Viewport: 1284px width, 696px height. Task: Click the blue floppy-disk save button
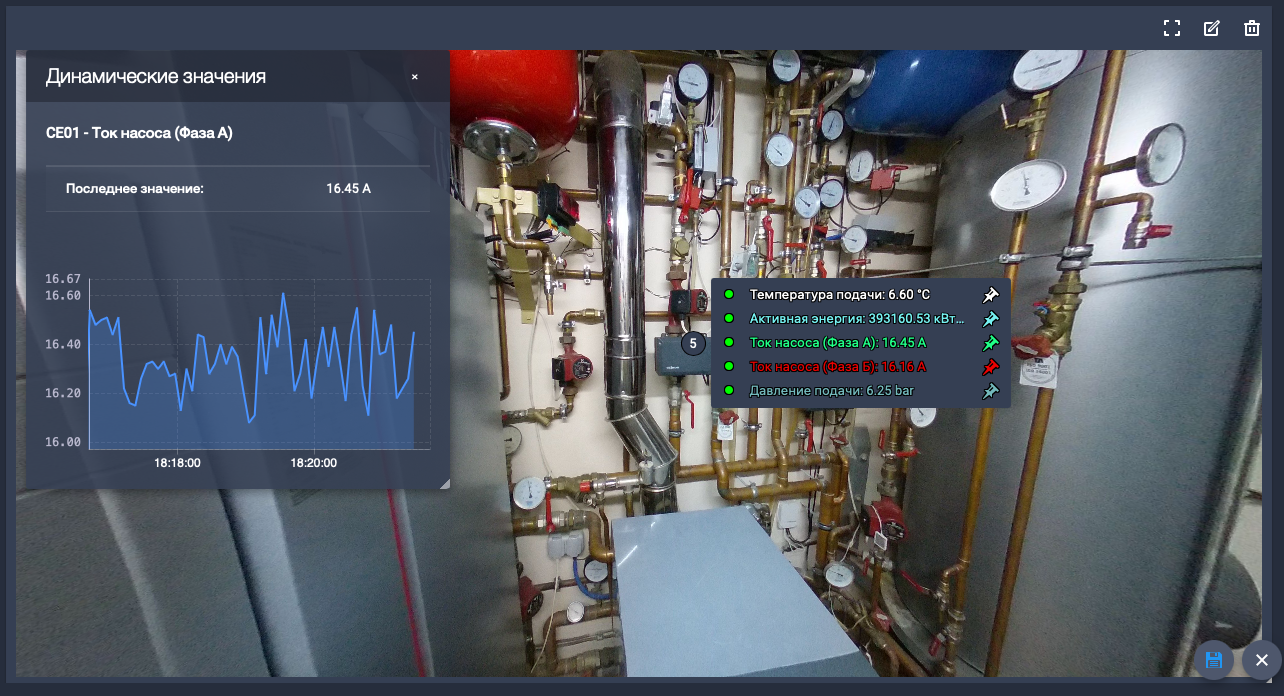coord(1214,660)
